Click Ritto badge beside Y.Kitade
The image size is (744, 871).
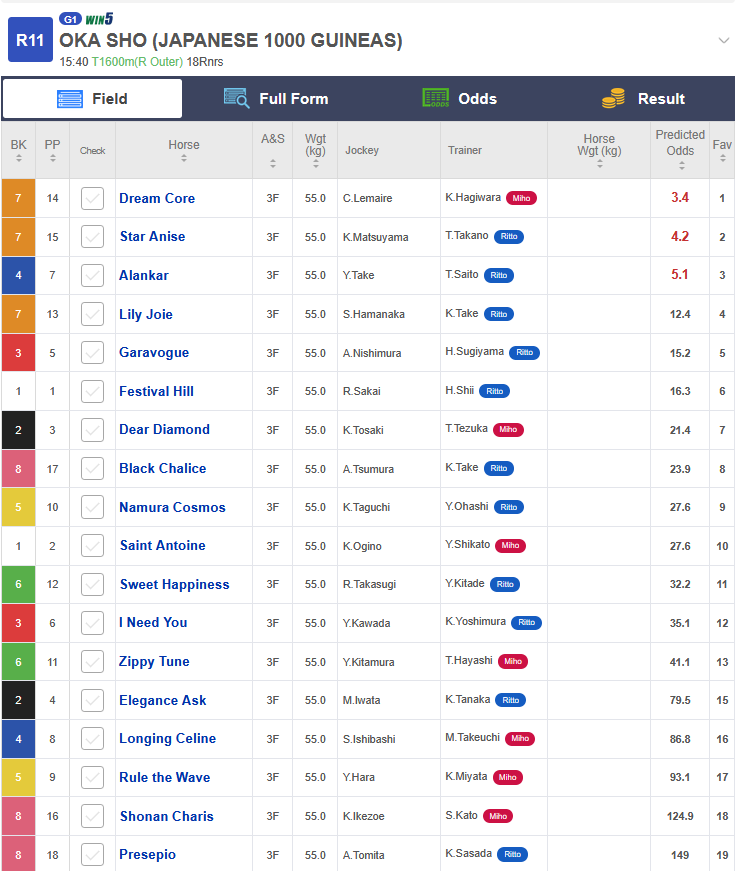[505, 584]
